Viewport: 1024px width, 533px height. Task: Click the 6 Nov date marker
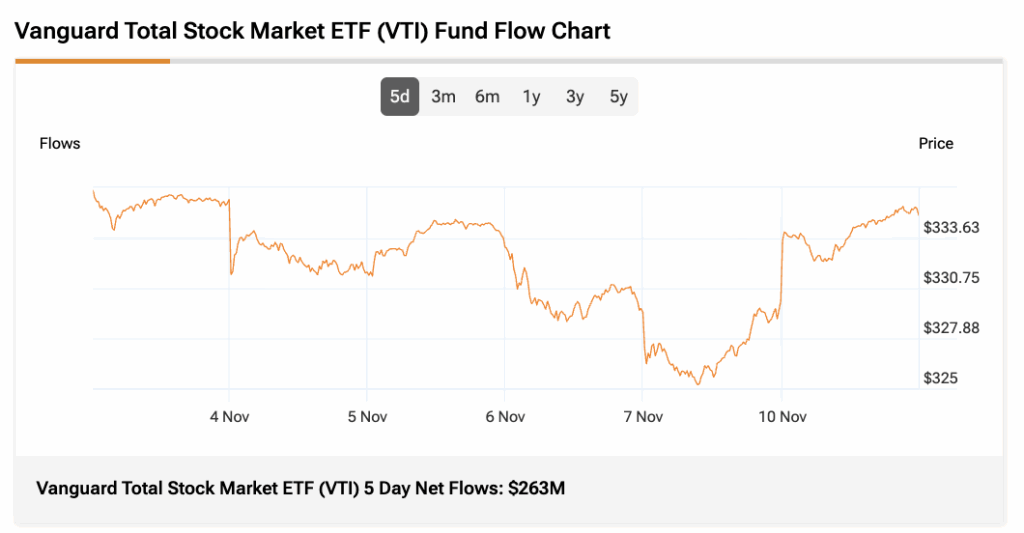pos(505,416)
